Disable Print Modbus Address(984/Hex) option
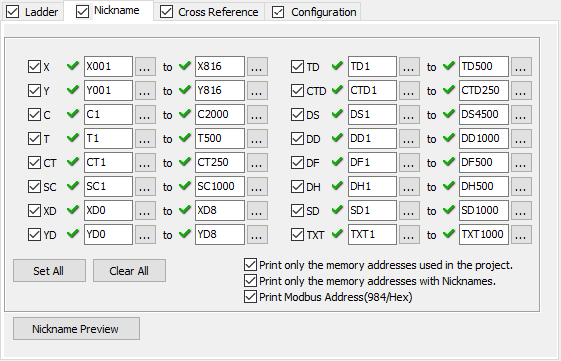 point(250,297)
